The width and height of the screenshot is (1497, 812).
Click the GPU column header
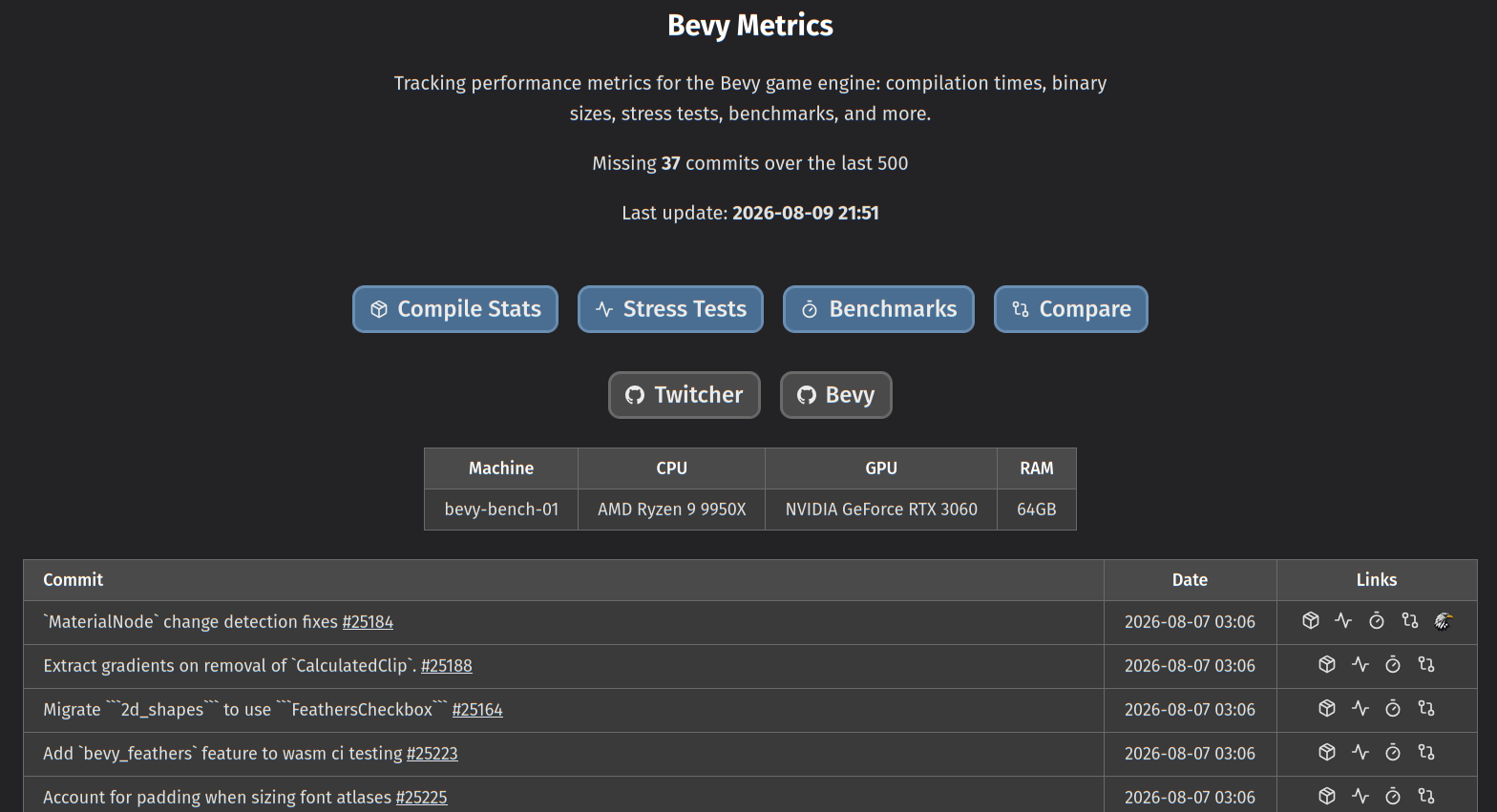(881, 468)
